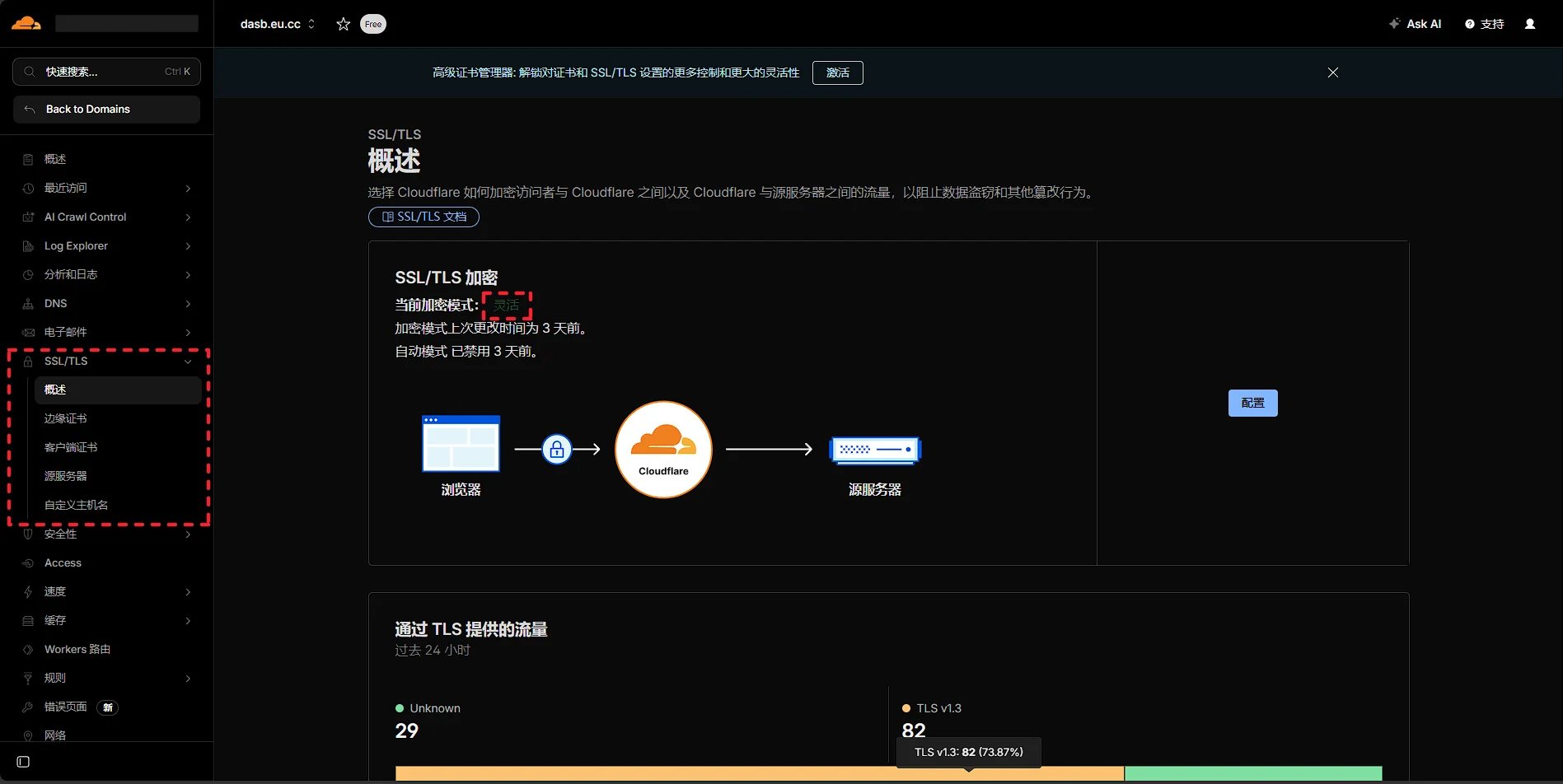Image resolution: width=1563 pixels, height=784 pixels.
Task: Click the 分析和日志 chart icon
Action: click(x=28, y=275)
